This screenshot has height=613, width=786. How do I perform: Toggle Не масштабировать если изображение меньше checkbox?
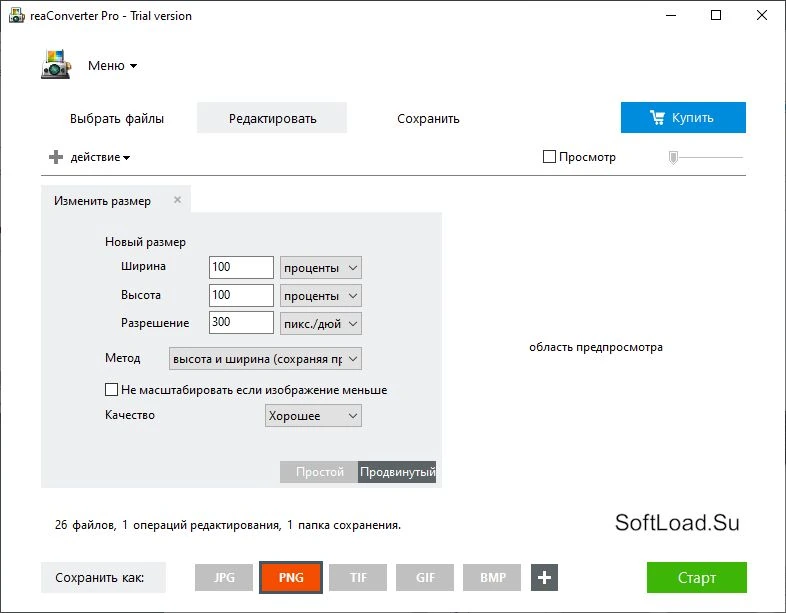pos(111,389)
